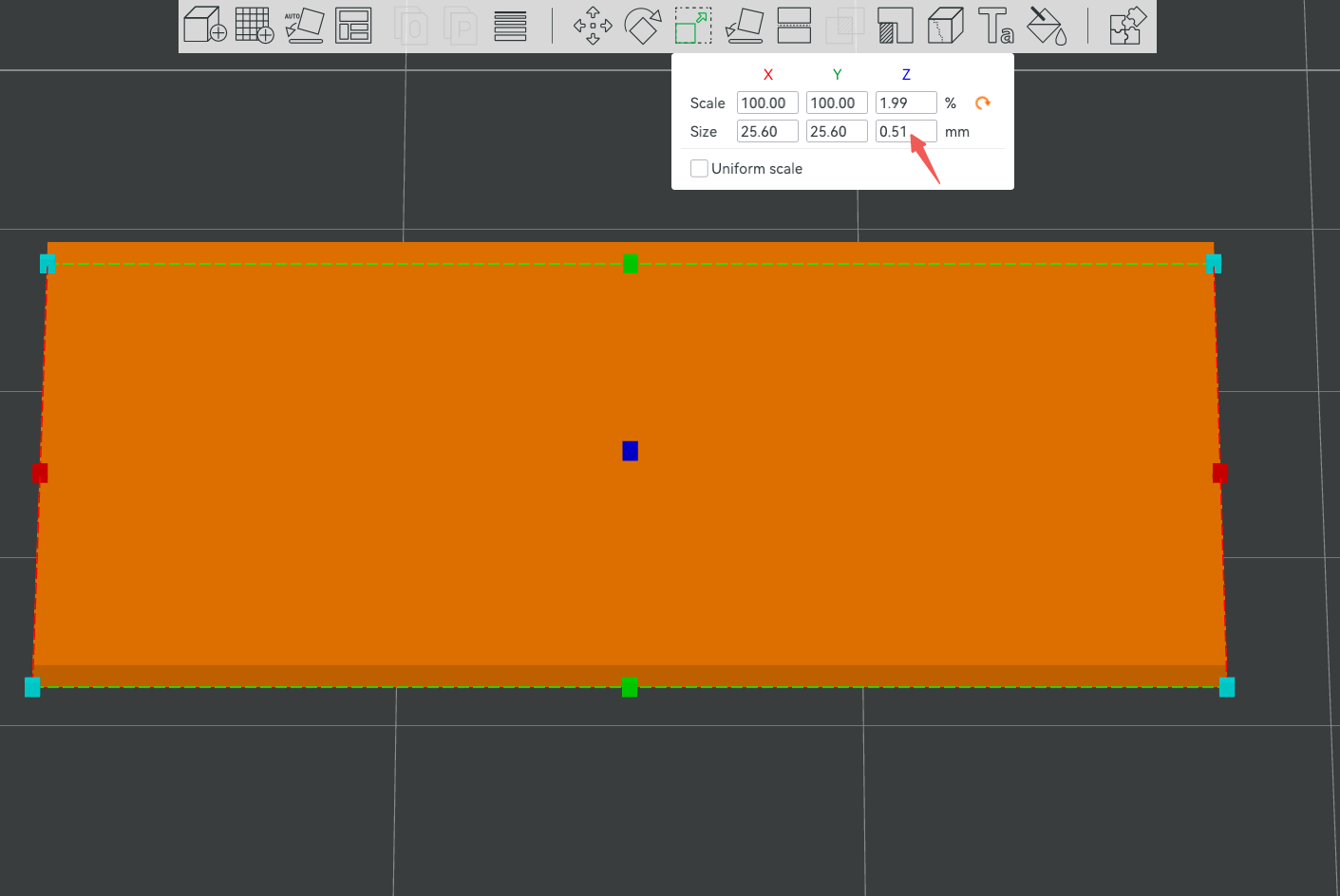Click the green "Y" column header

click(x=837, y=74)
